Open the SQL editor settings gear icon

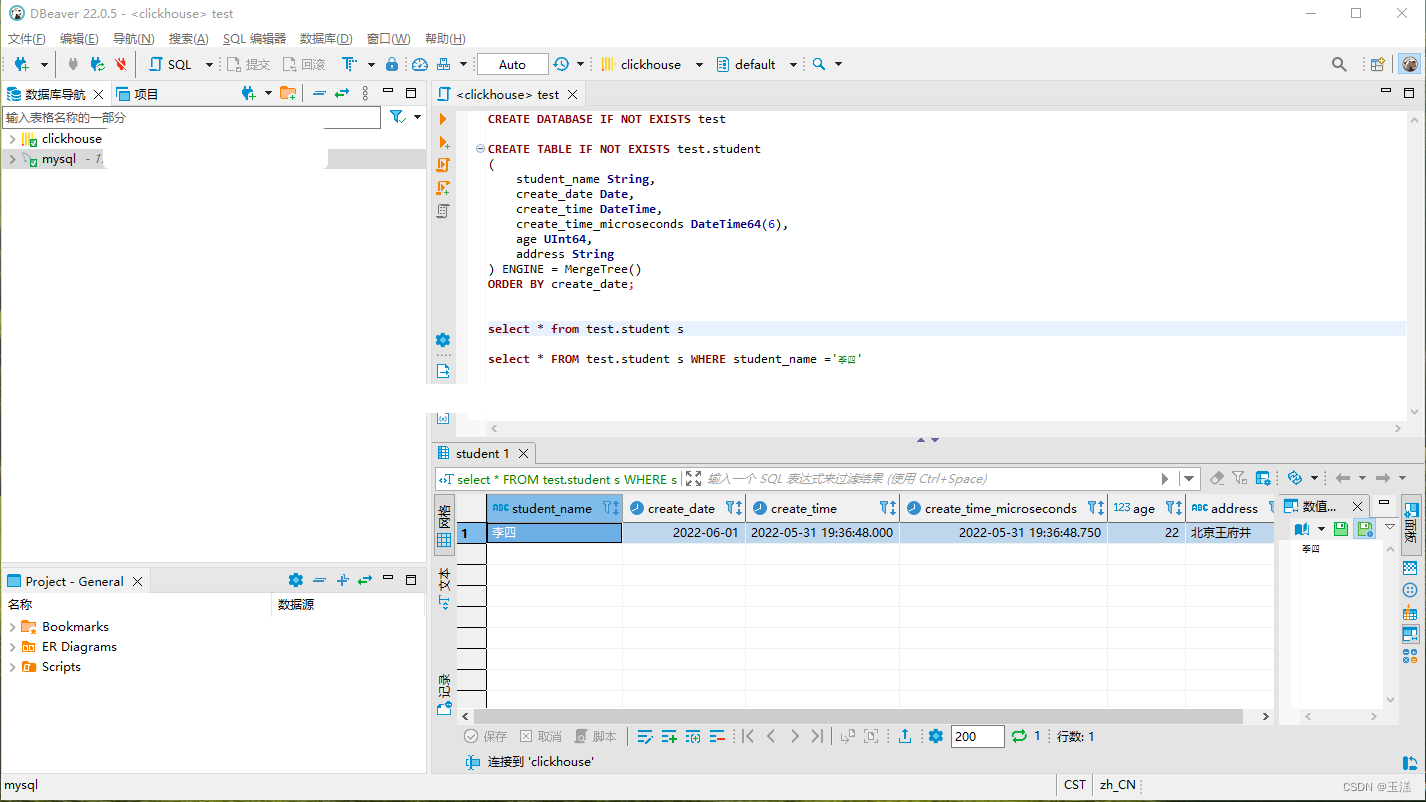tap(443, 340)
